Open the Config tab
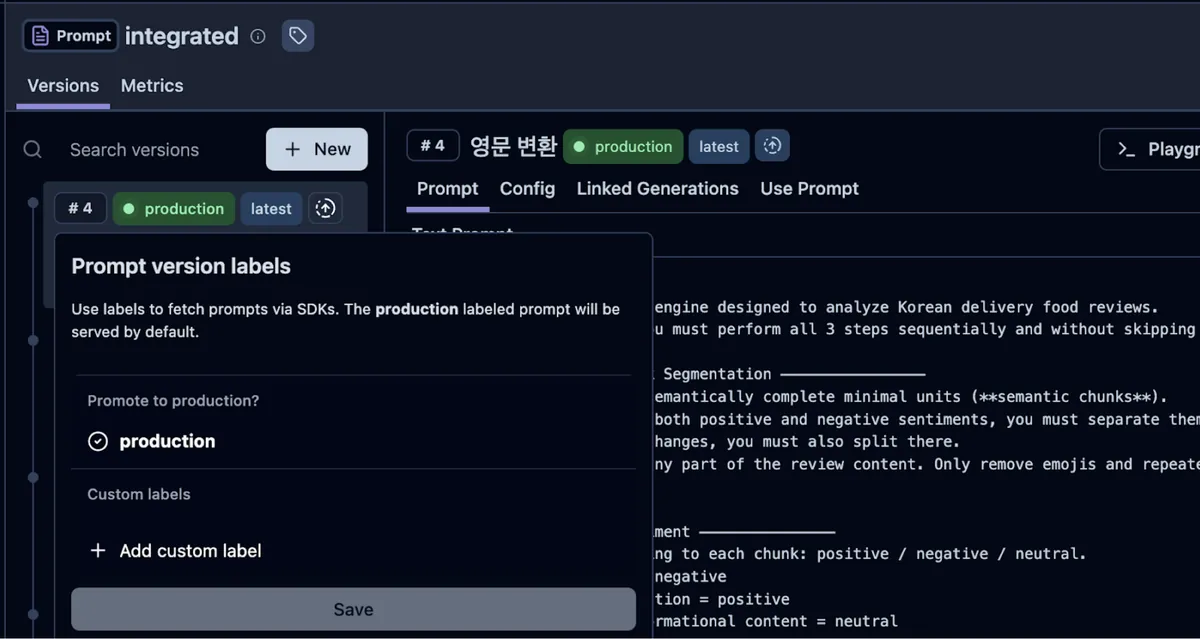Image resolution: width=1200 pixels, height=639 pixels. 527,188
